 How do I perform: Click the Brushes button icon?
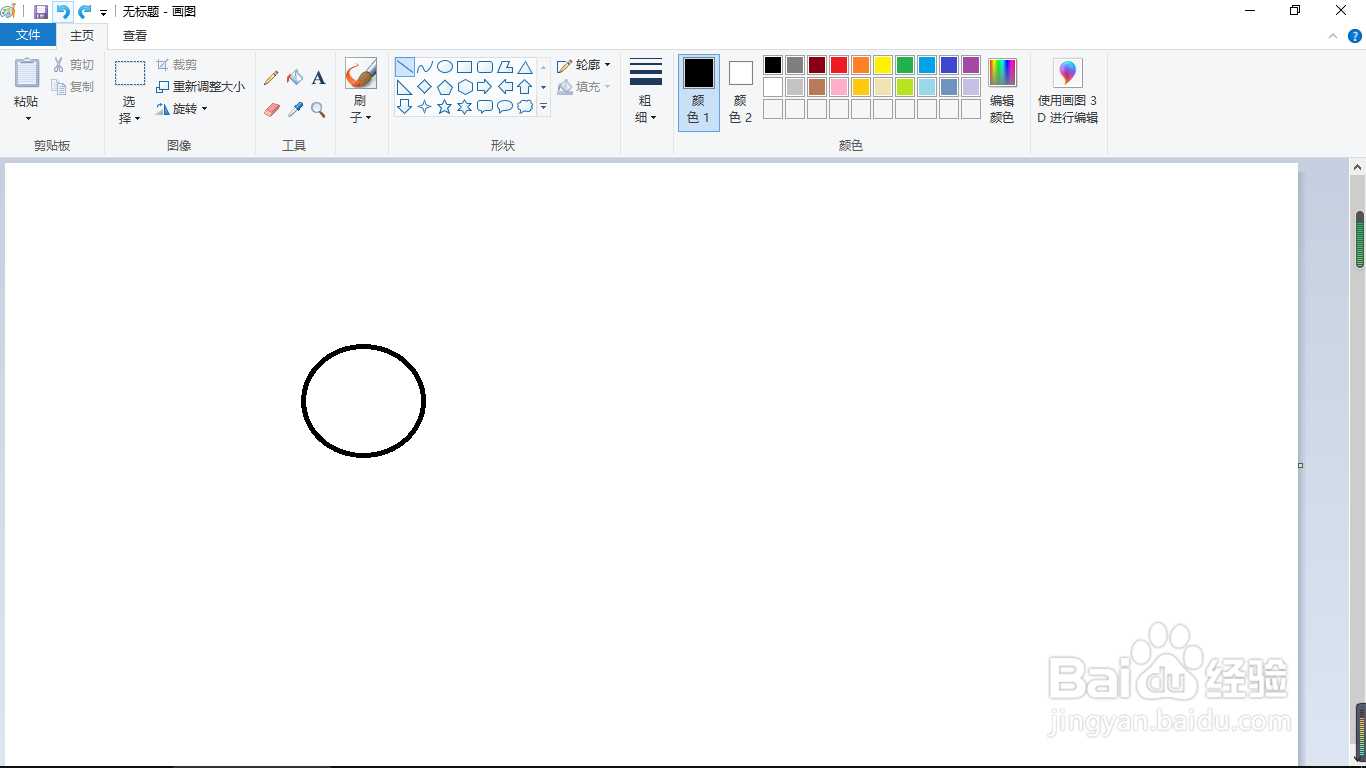tap(361, 73)
